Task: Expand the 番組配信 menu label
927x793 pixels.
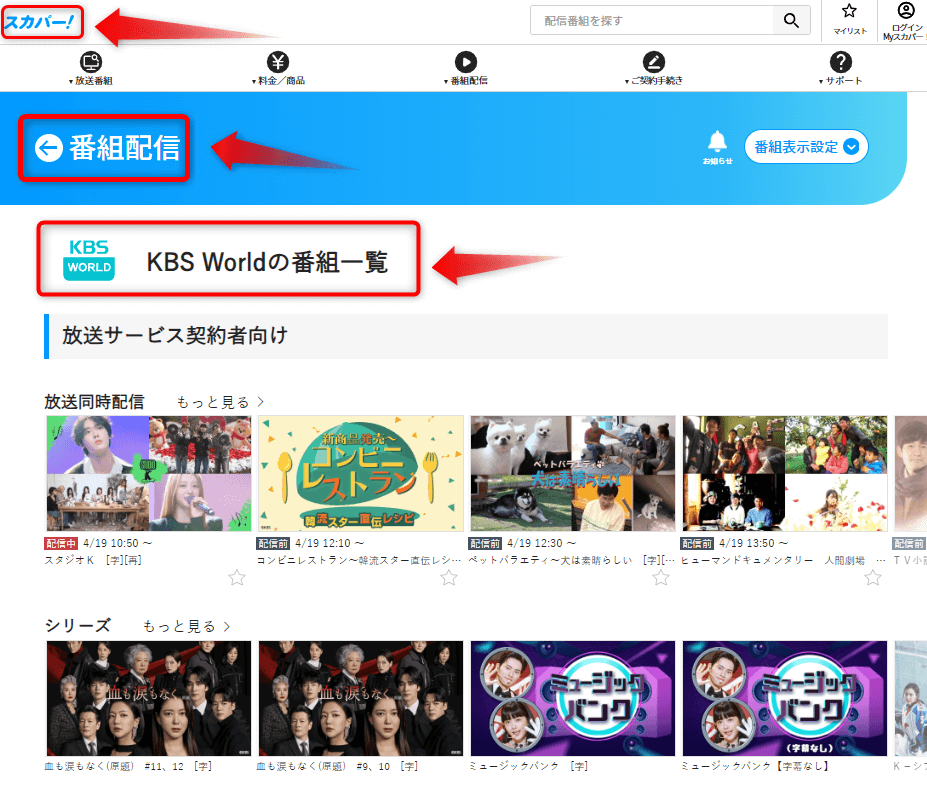Action: pyautogui.click(x=466, y=81)
